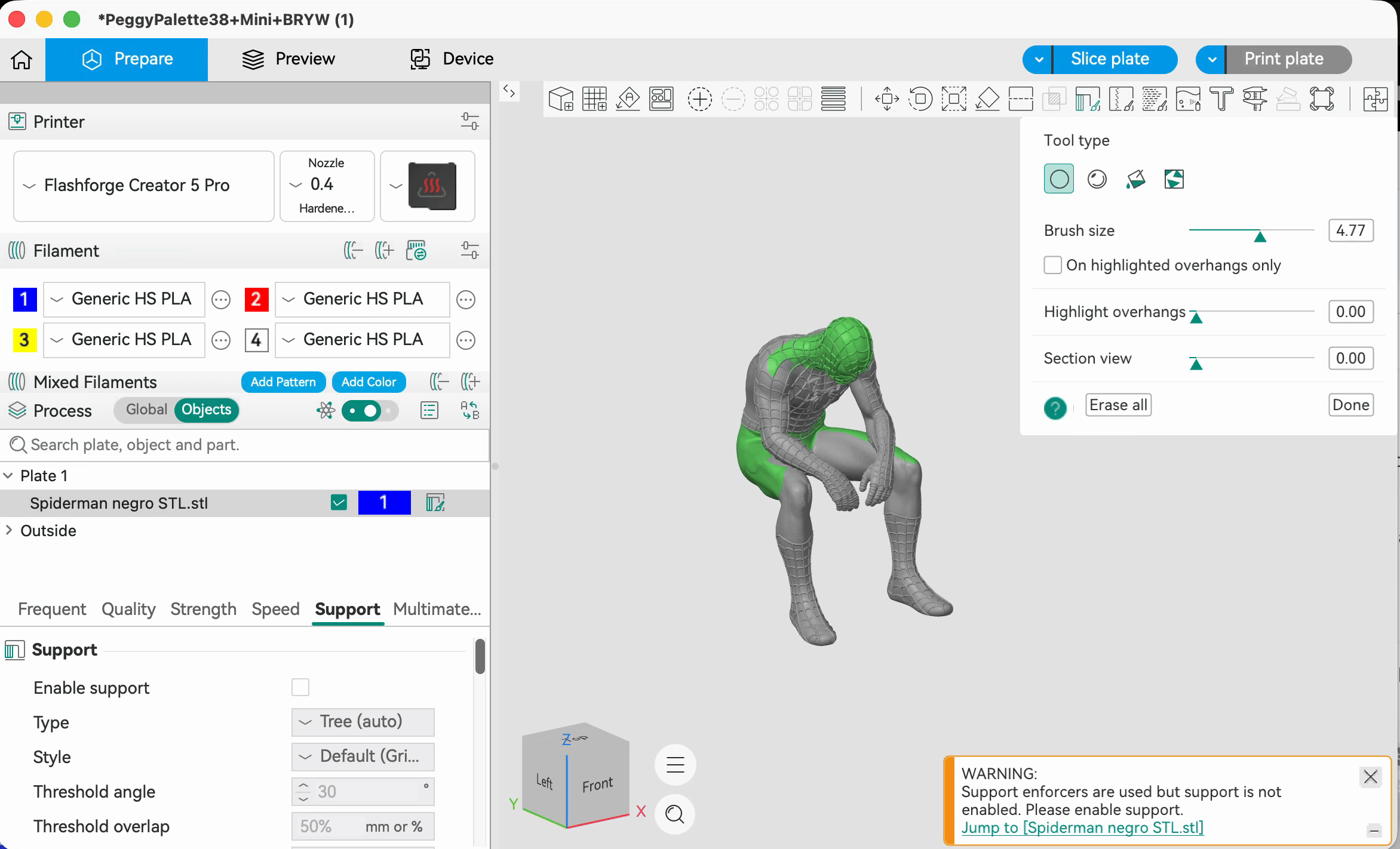
Task: Select the Seam painting tool
Action: coord(1121,99)
